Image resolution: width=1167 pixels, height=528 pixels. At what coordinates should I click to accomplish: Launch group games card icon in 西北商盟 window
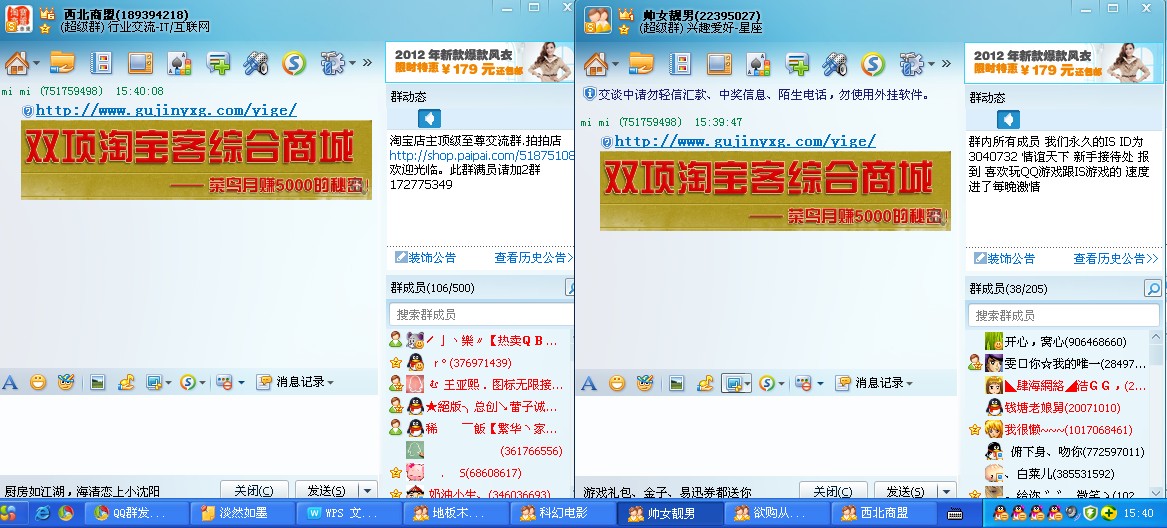click(x=179, y=63)
